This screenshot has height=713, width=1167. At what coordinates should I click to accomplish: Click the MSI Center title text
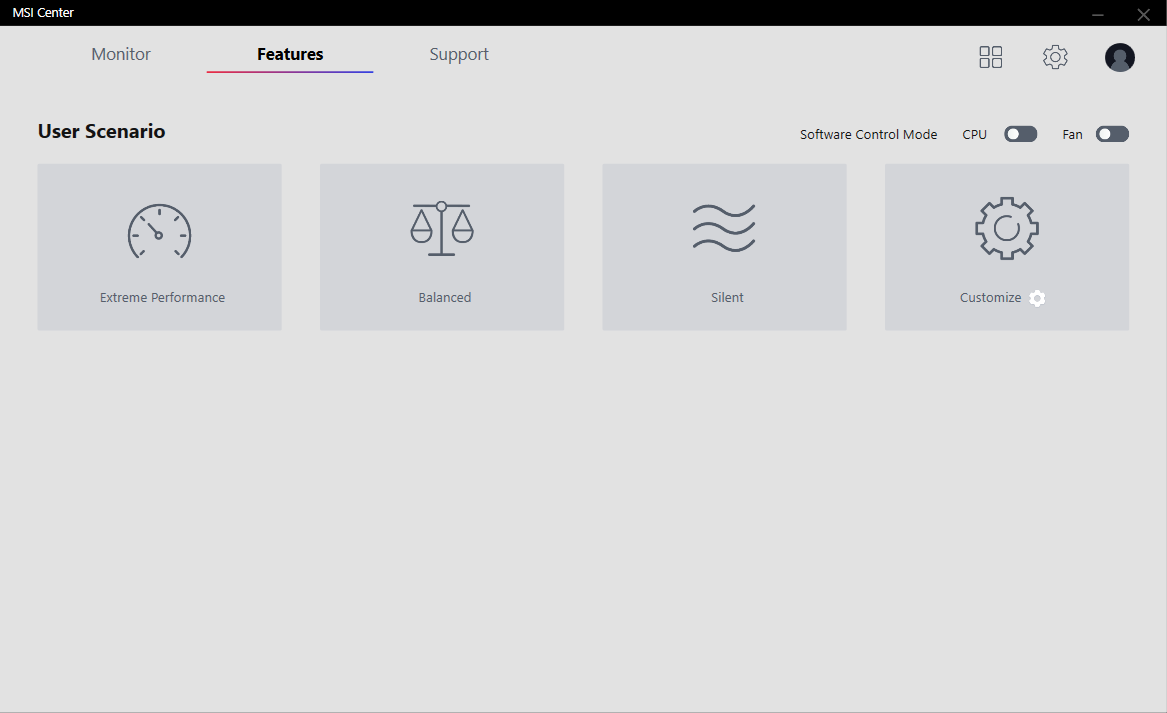[x=43, y=13]
